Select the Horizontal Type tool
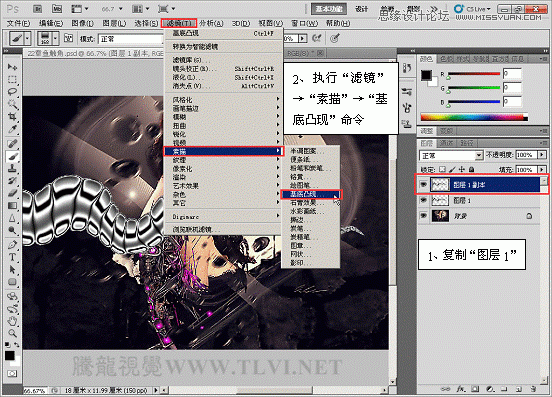The image size is (552, 397). pos(12,257)
